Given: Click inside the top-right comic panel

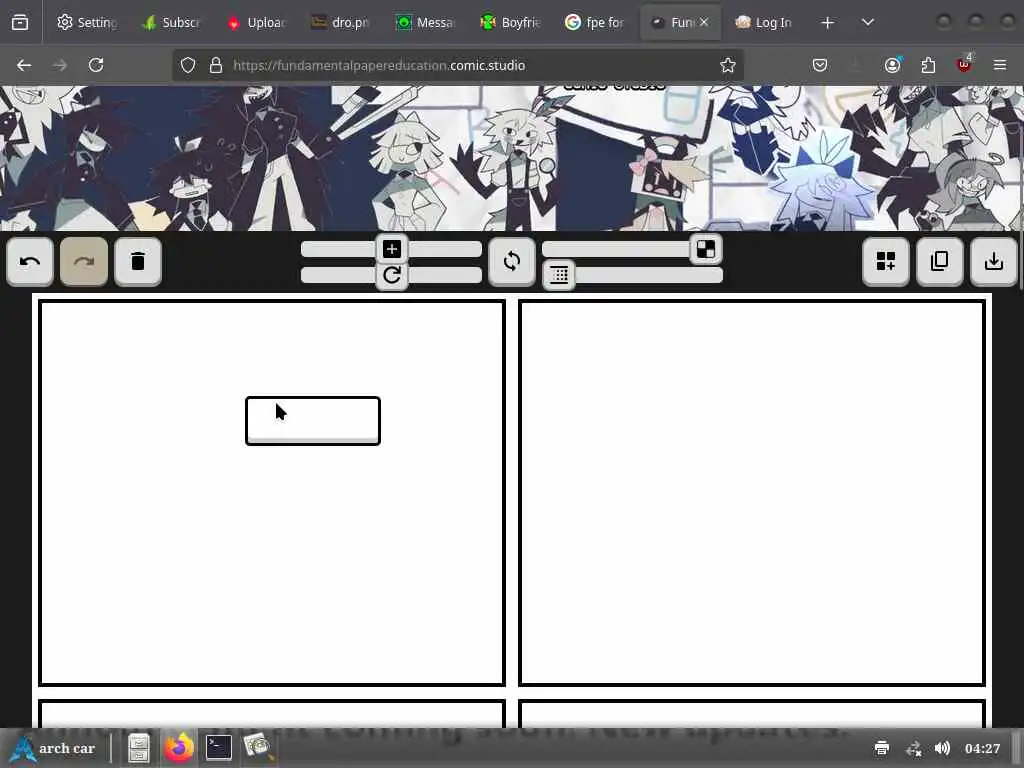Looking at the screenshot, I should 752,493.
